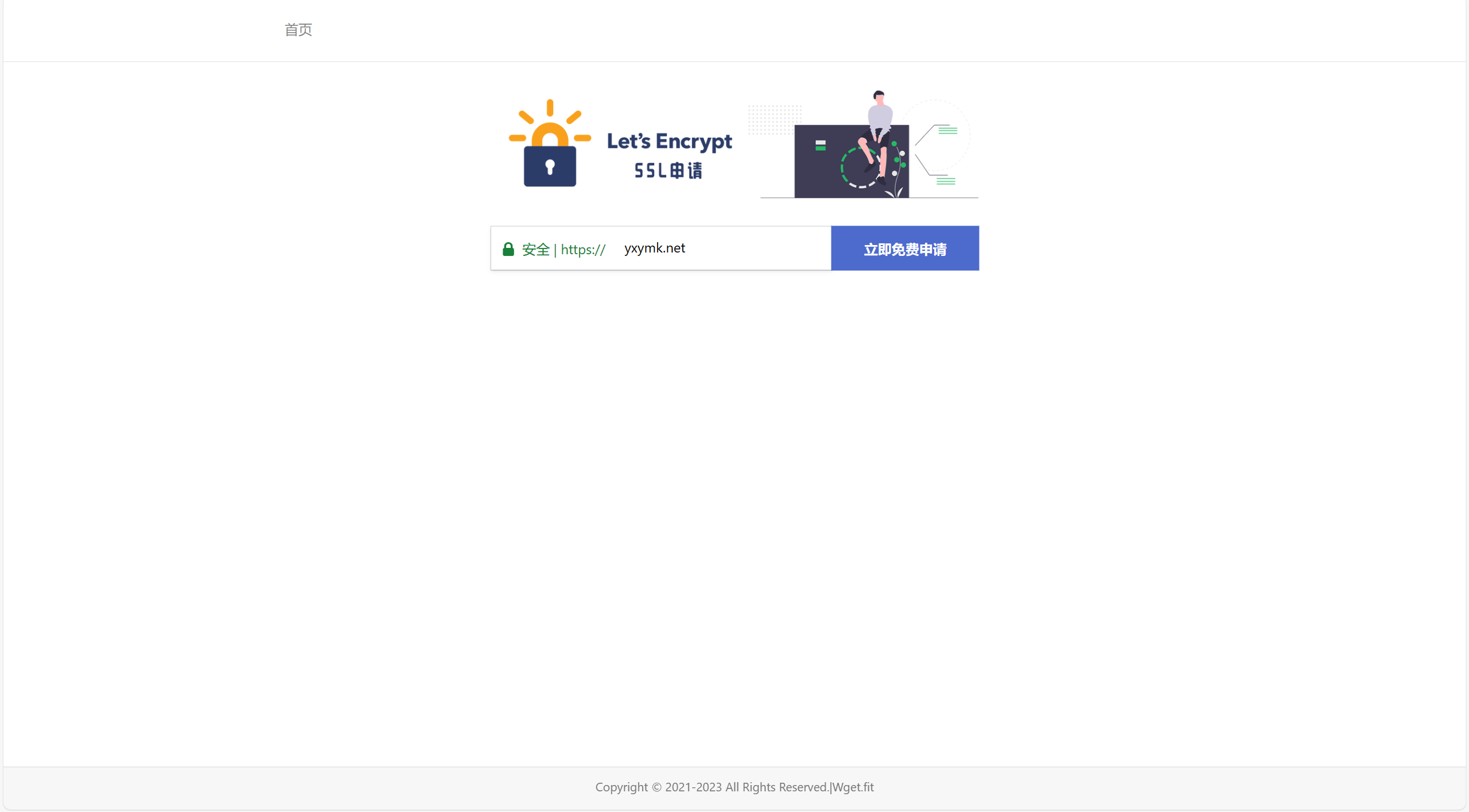Submit with the 立即免费申请 button
1469x812 pixels.
pos(905,248)
